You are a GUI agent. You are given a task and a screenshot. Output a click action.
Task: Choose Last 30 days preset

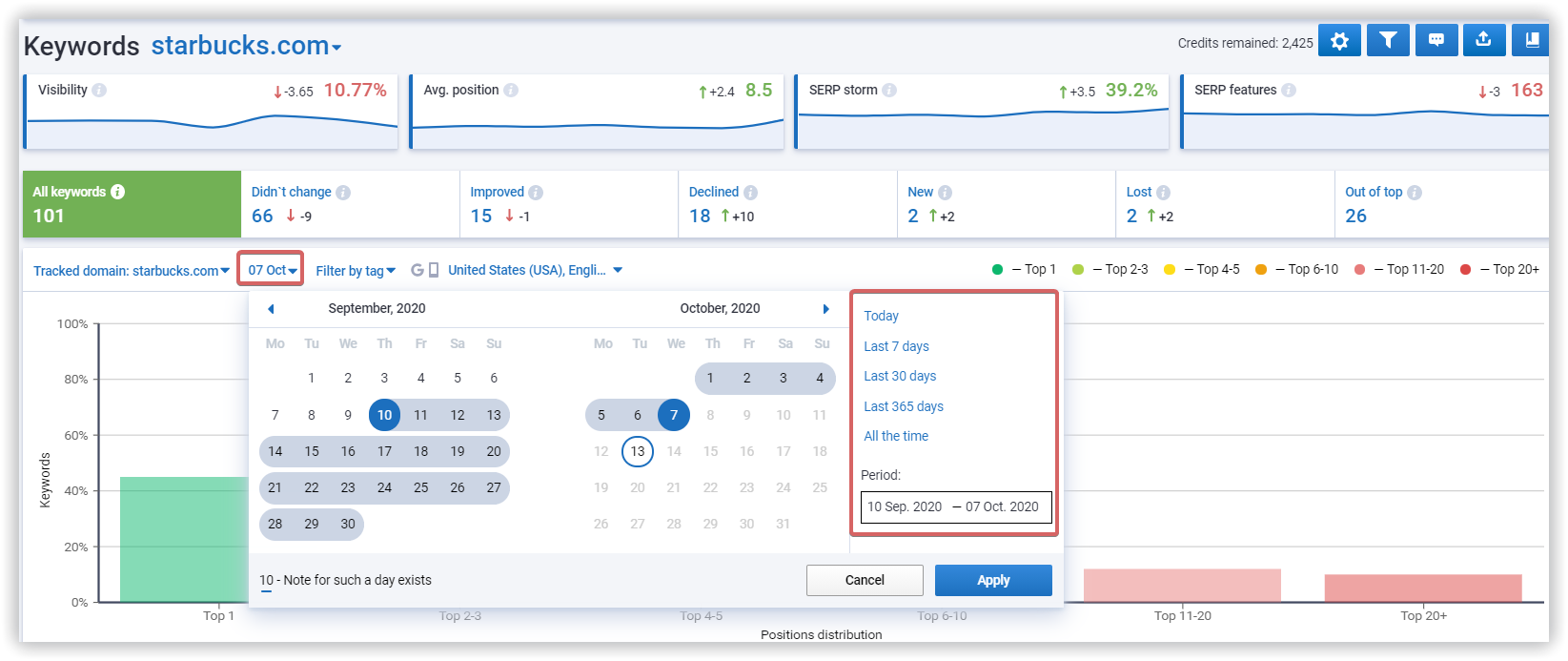click(900, 376)
